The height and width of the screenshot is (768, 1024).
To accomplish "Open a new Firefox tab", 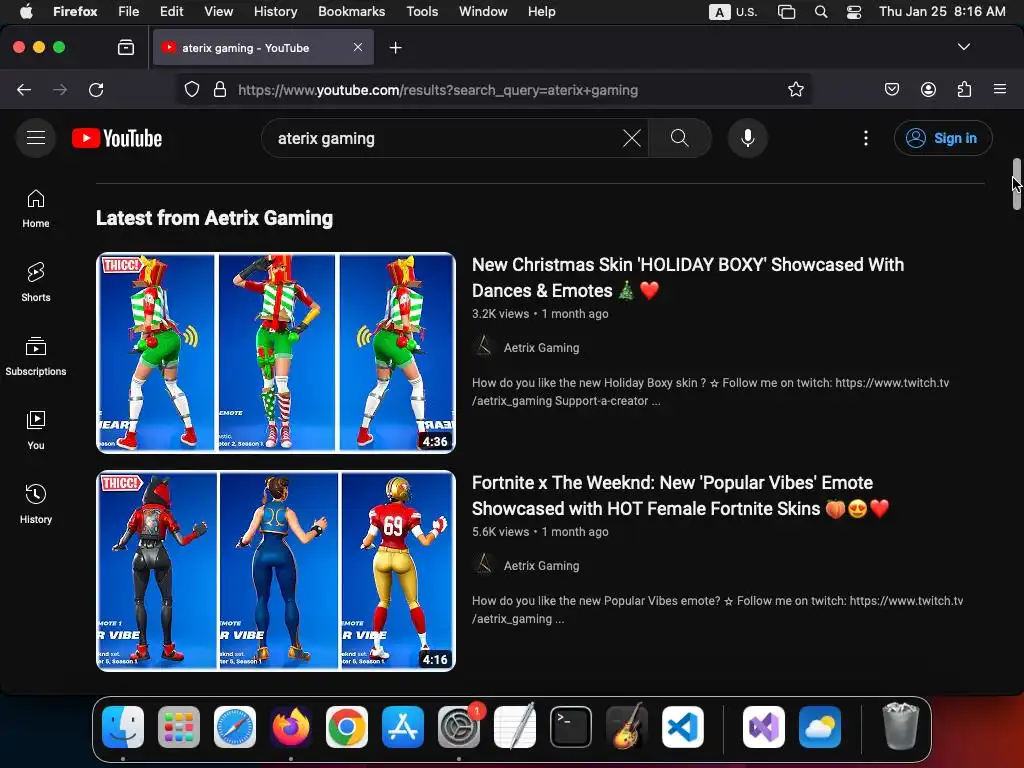I will tap(395, 48).
